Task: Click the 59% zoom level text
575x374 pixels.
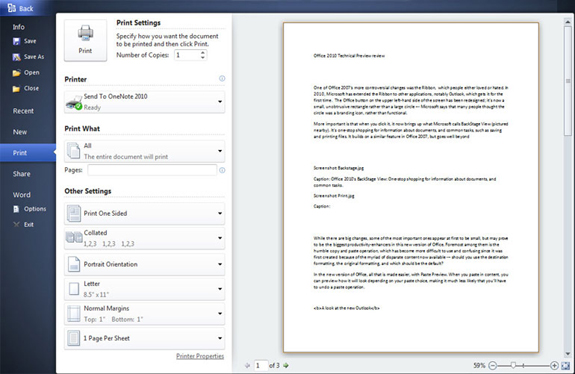Action: point(479,365)
